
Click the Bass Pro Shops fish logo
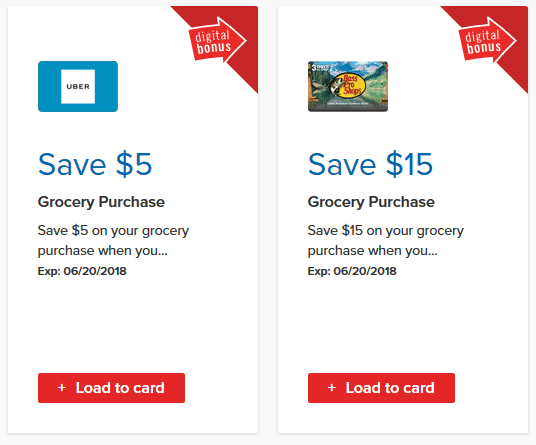pyautogui.click(x=347, y=84)
